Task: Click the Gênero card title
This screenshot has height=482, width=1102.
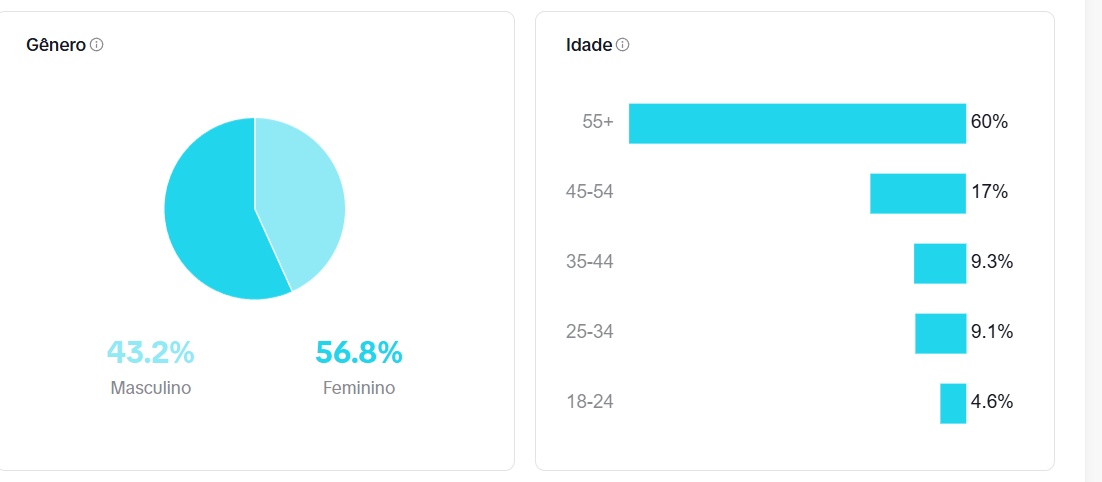Action: (x=56, y=45)
